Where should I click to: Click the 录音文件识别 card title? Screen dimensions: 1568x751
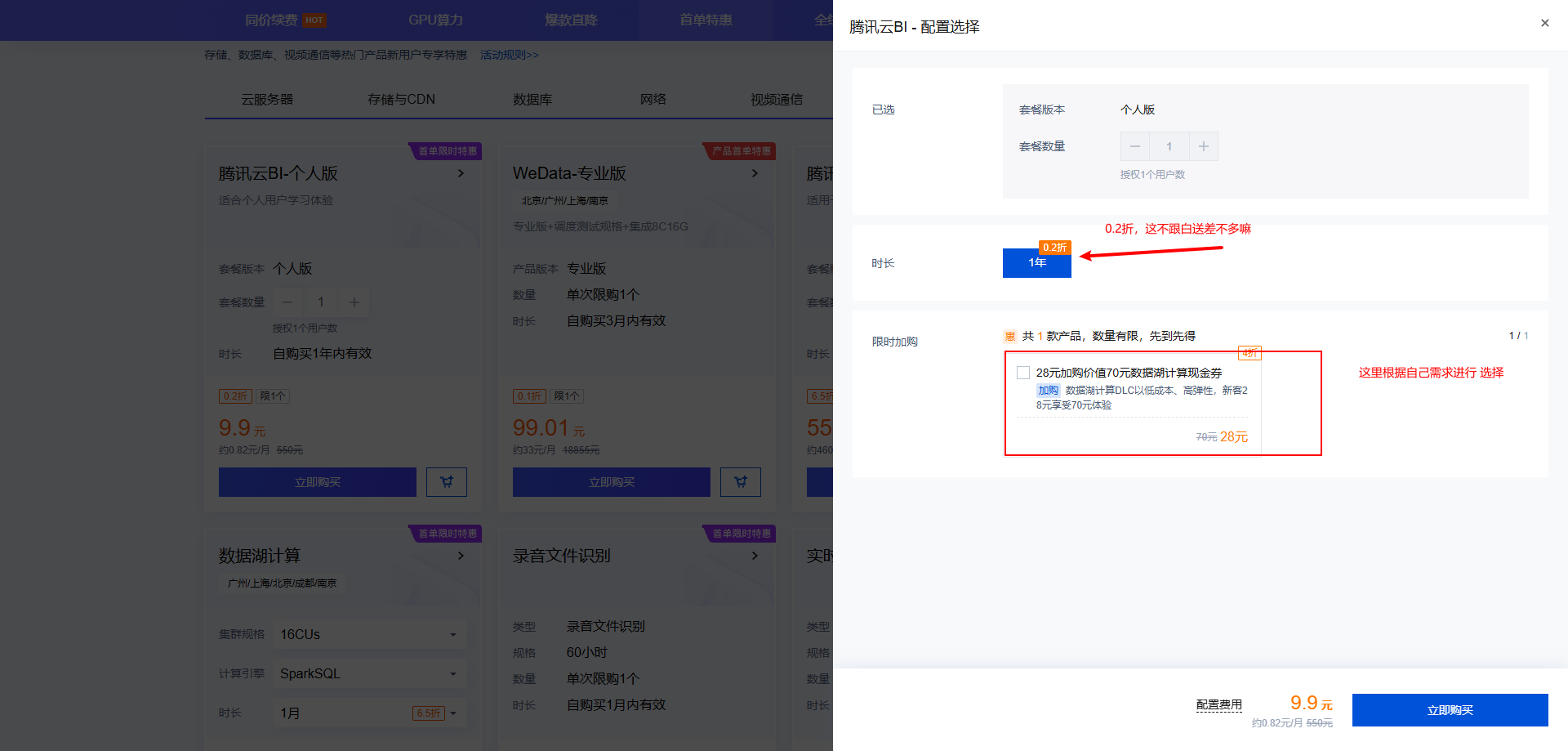click(562, 556)
